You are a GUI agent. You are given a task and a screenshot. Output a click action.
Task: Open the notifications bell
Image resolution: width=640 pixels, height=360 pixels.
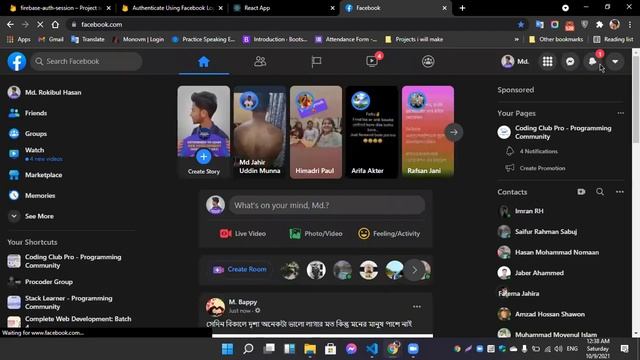tap(592, 62)
